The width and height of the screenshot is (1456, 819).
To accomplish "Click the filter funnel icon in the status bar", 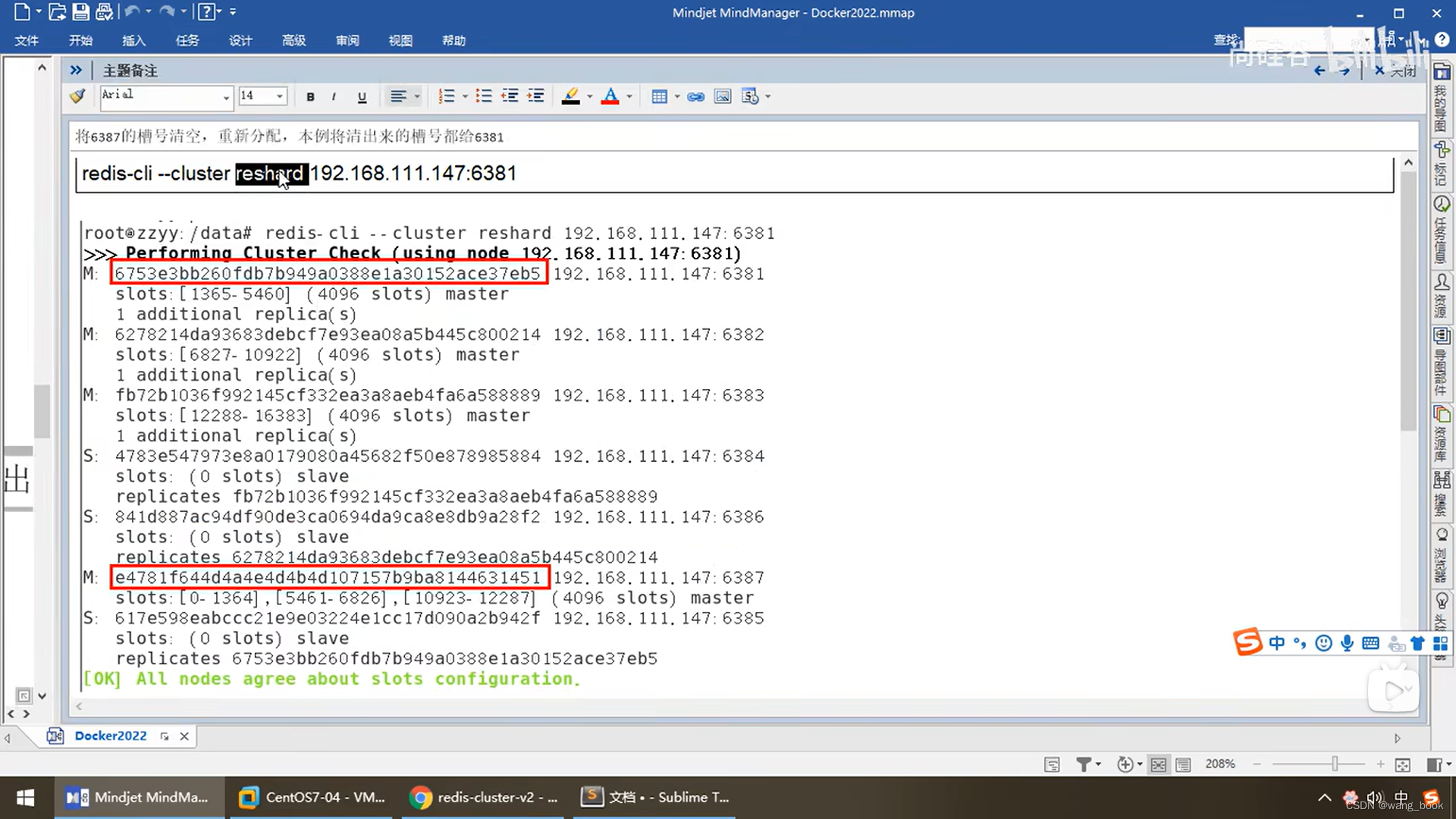I will click(1084, 764).
